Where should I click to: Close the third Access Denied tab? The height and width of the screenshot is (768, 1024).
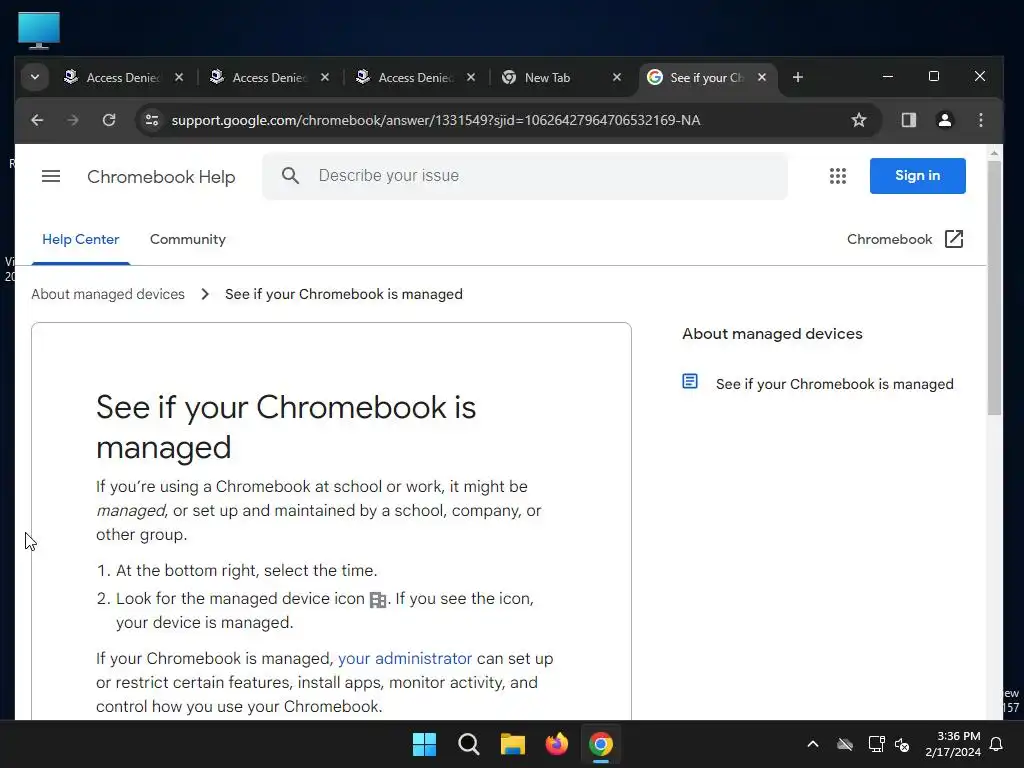tap(471, 77)
